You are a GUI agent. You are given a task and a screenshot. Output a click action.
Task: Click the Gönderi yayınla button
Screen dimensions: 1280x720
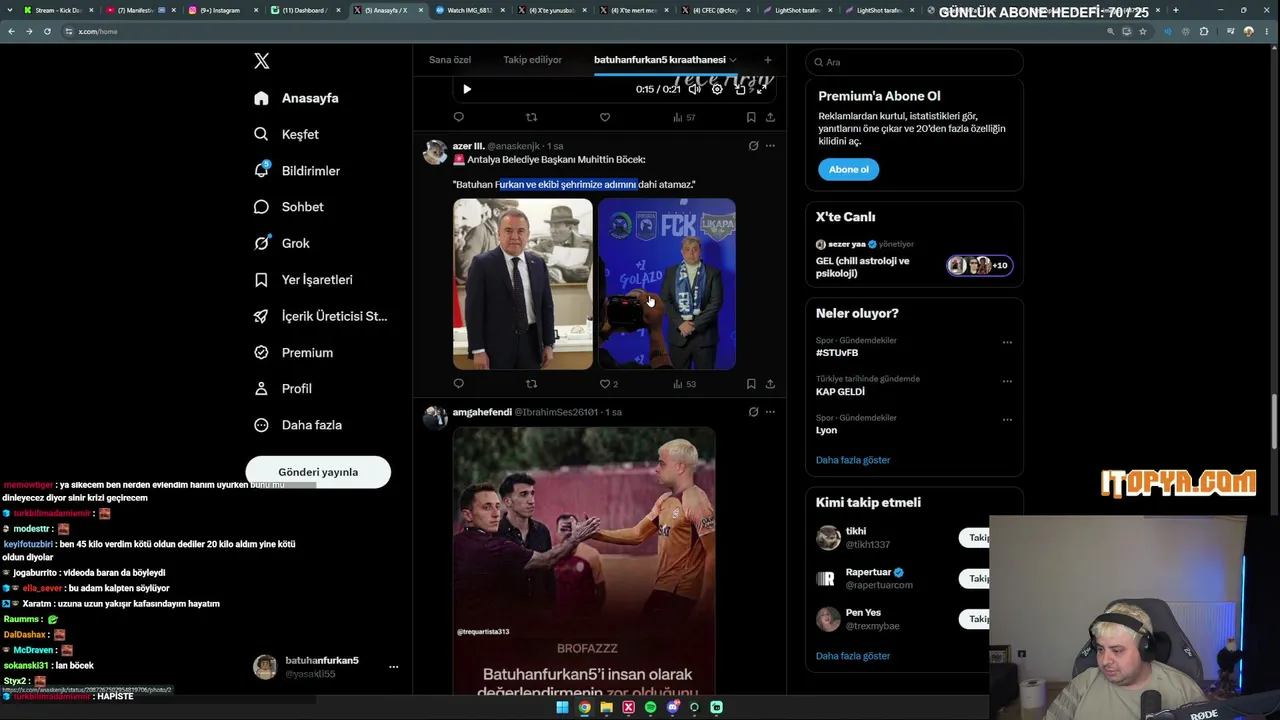318,472
